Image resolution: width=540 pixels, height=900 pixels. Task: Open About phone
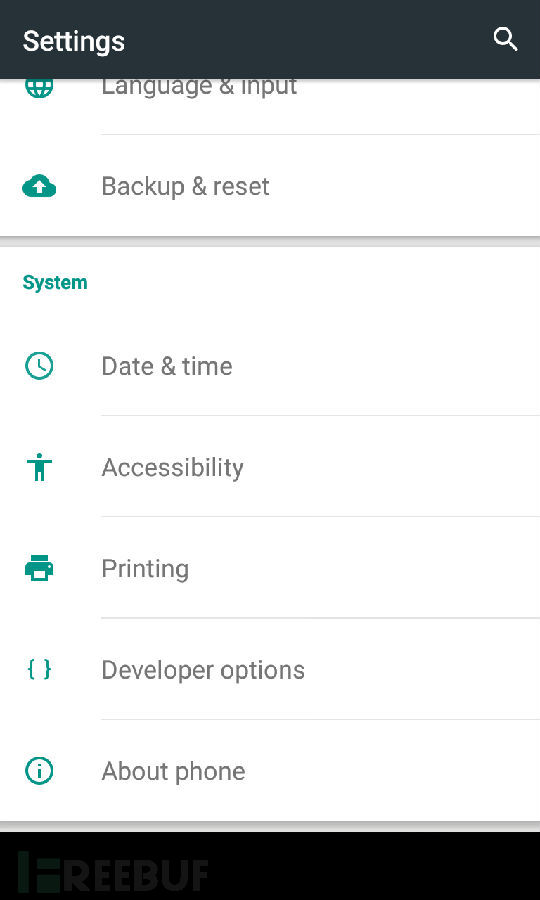pos(270,771)
